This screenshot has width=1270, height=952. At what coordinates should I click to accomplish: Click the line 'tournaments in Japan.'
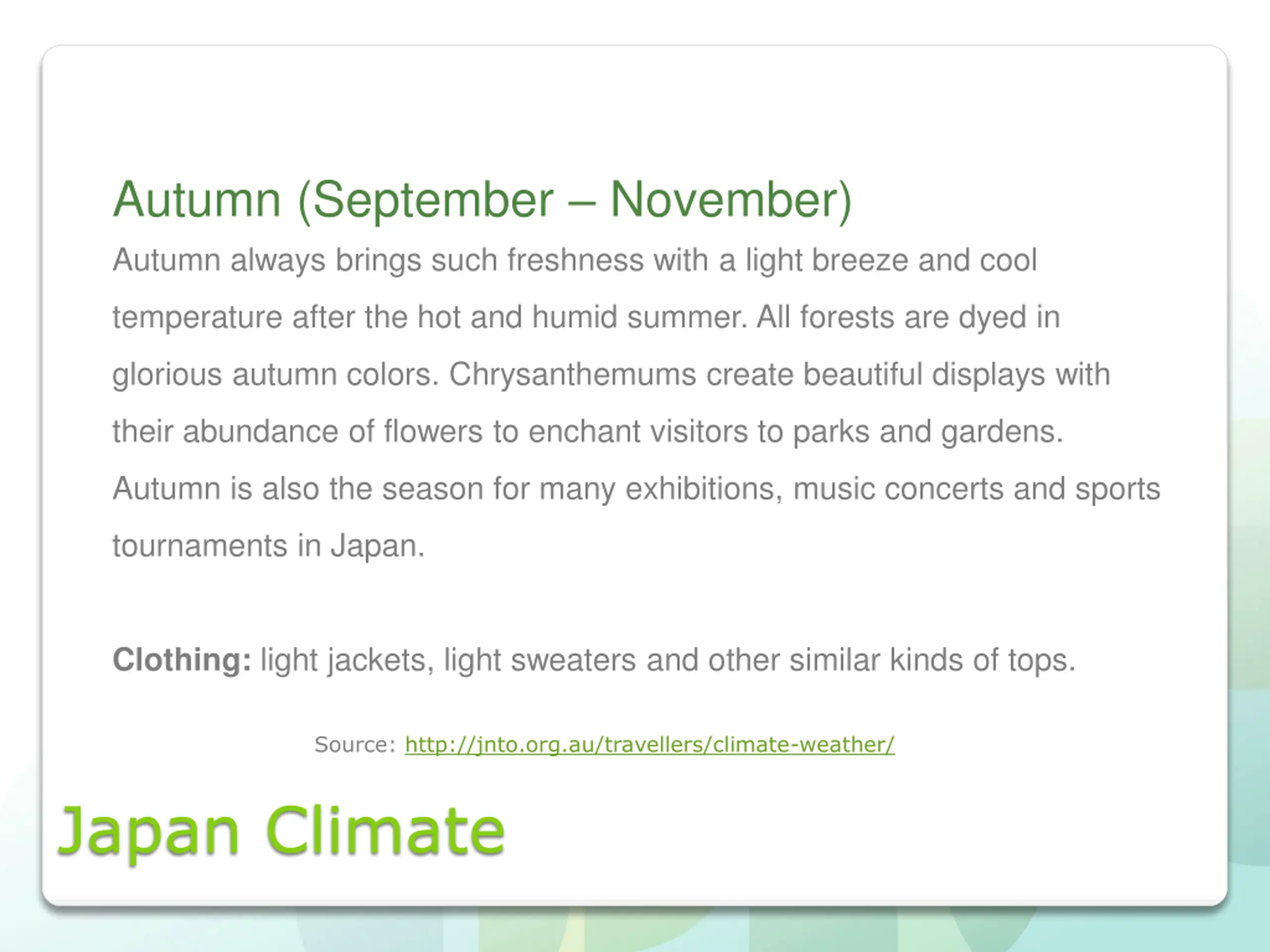click(x=269, y=546)
